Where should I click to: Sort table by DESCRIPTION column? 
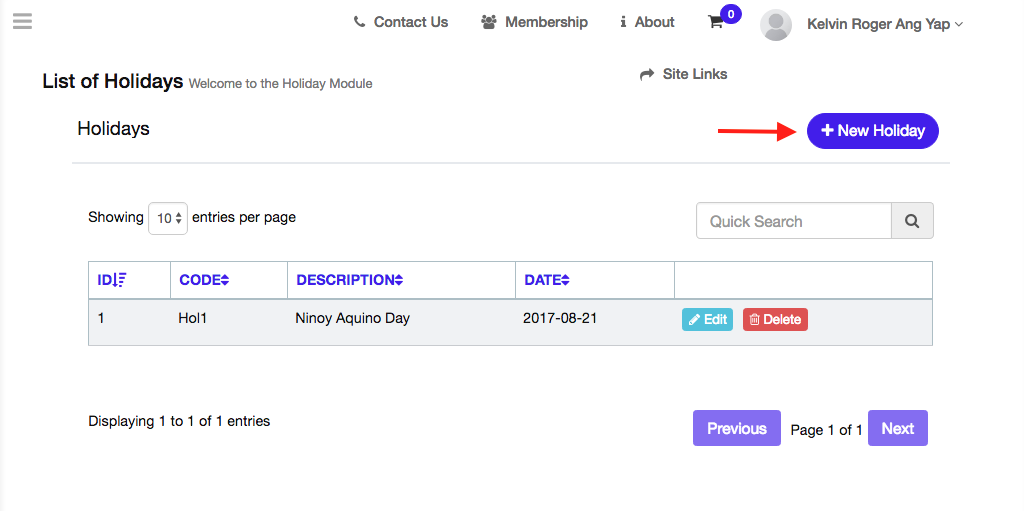click(349, 280)
